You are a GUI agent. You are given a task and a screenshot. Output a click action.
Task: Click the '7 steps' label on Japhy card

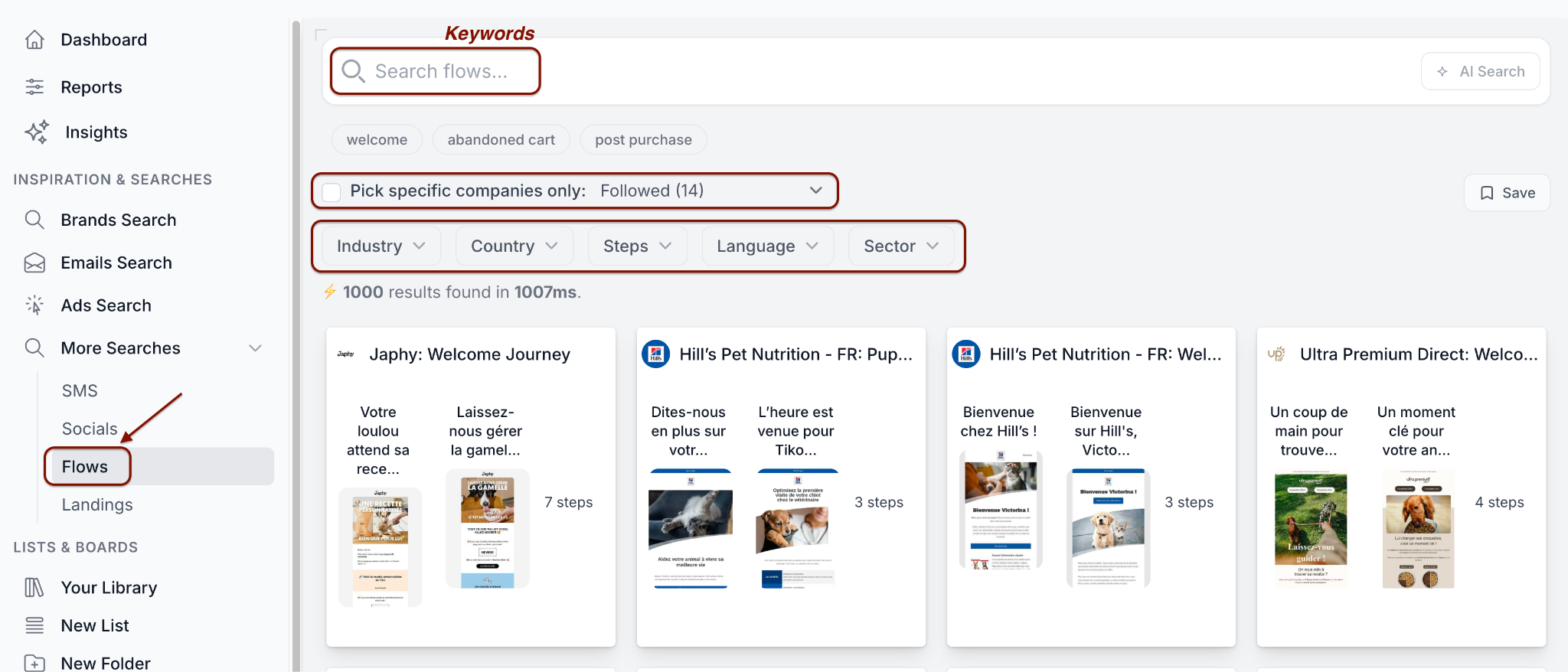pyautogui.click(x=569, y=503)
